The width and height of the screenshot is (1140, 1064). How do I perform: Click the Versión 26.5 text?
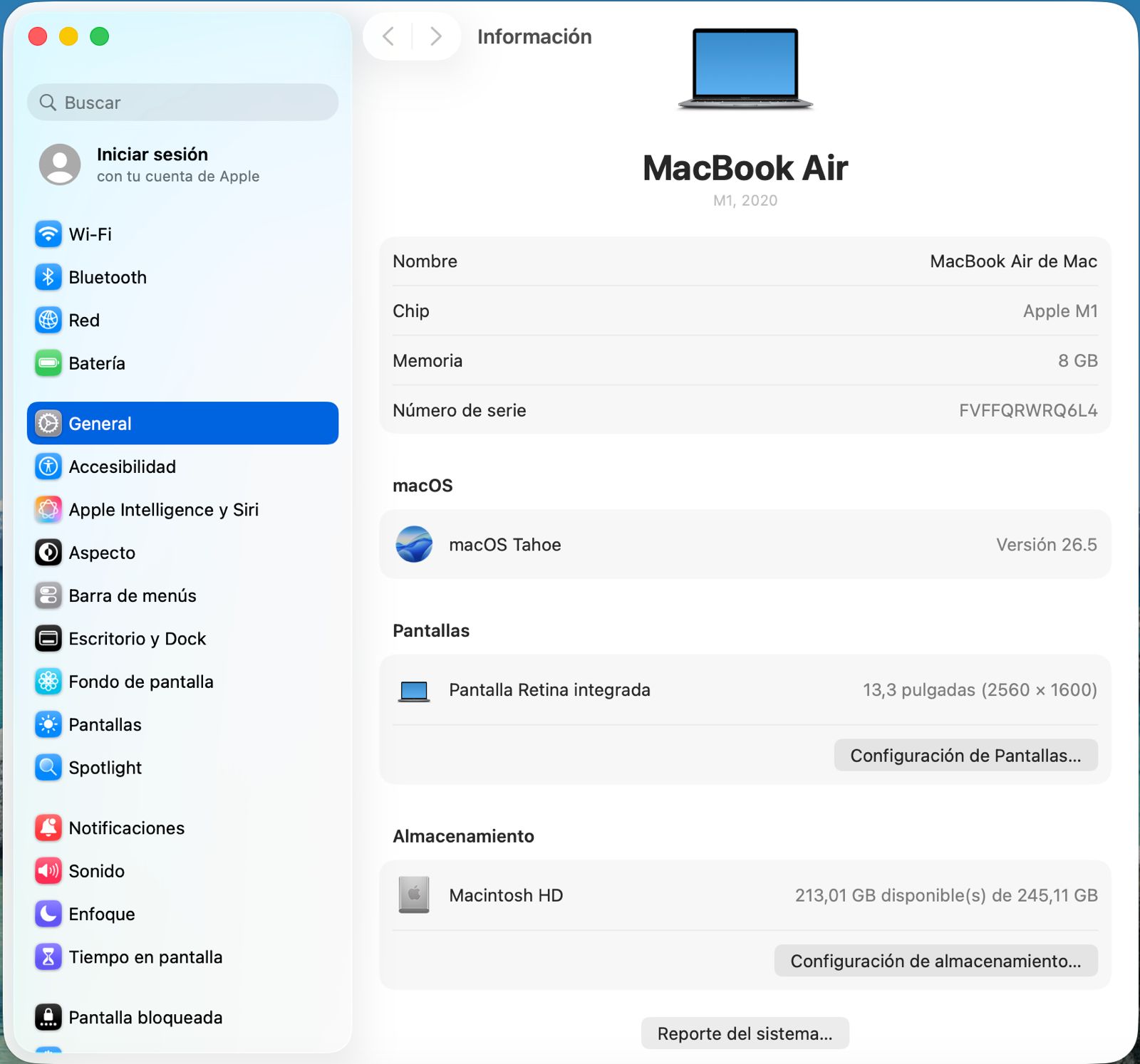[1047, 545]
